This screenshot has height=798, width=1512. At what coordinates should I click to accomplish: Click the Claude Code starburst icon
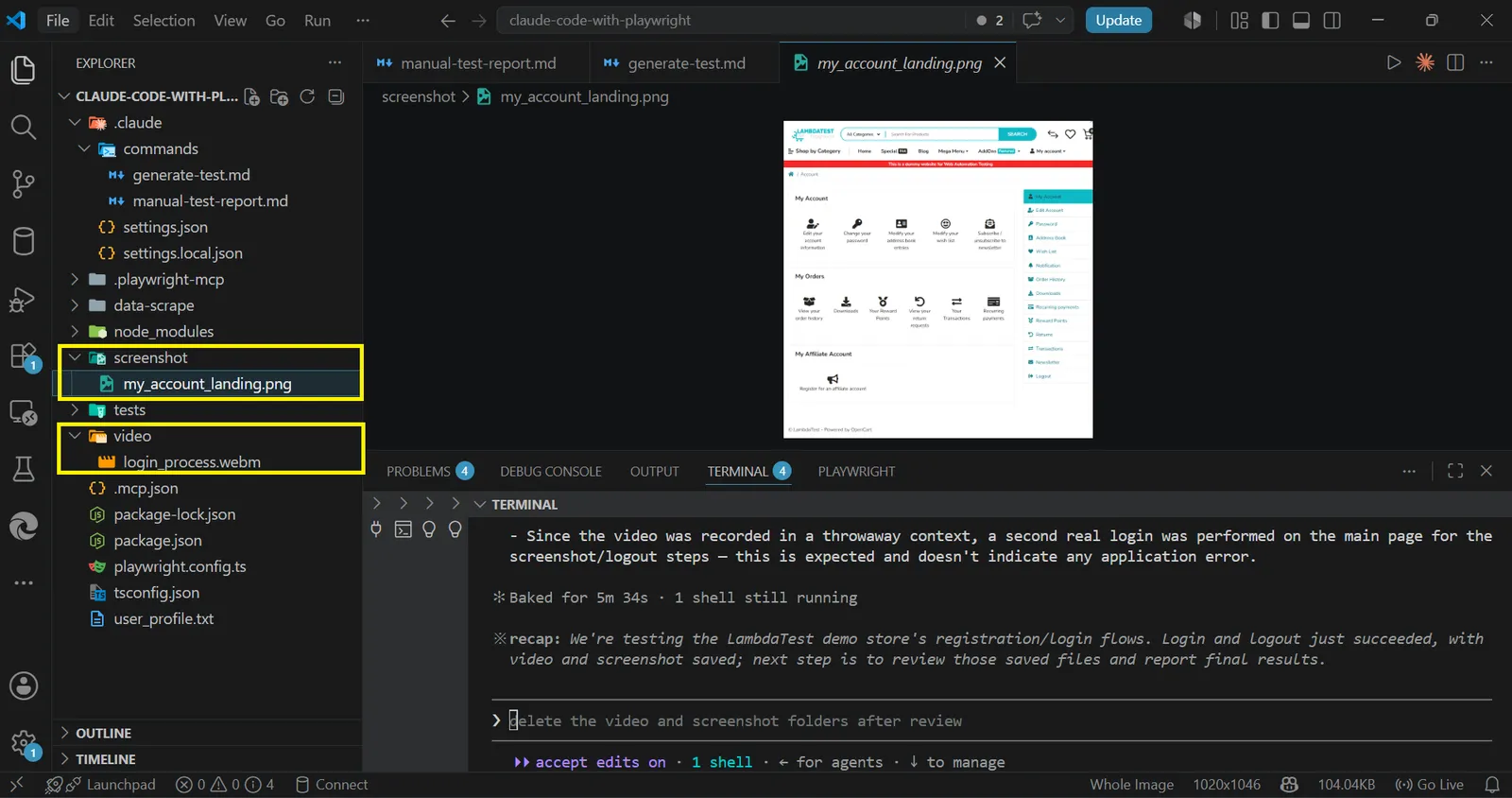click(x=1425, y=62)
